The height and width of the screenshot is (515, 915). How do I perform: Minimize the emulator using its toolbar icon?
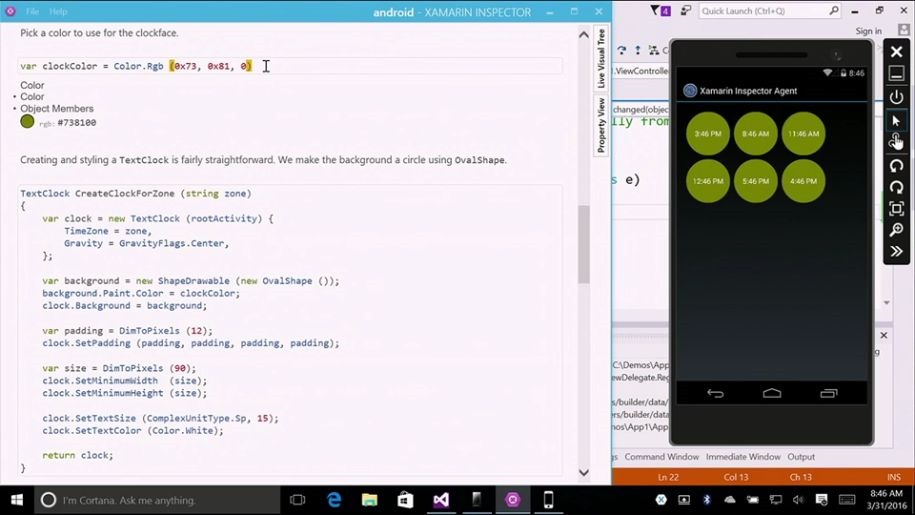click(x=896, y=74)
